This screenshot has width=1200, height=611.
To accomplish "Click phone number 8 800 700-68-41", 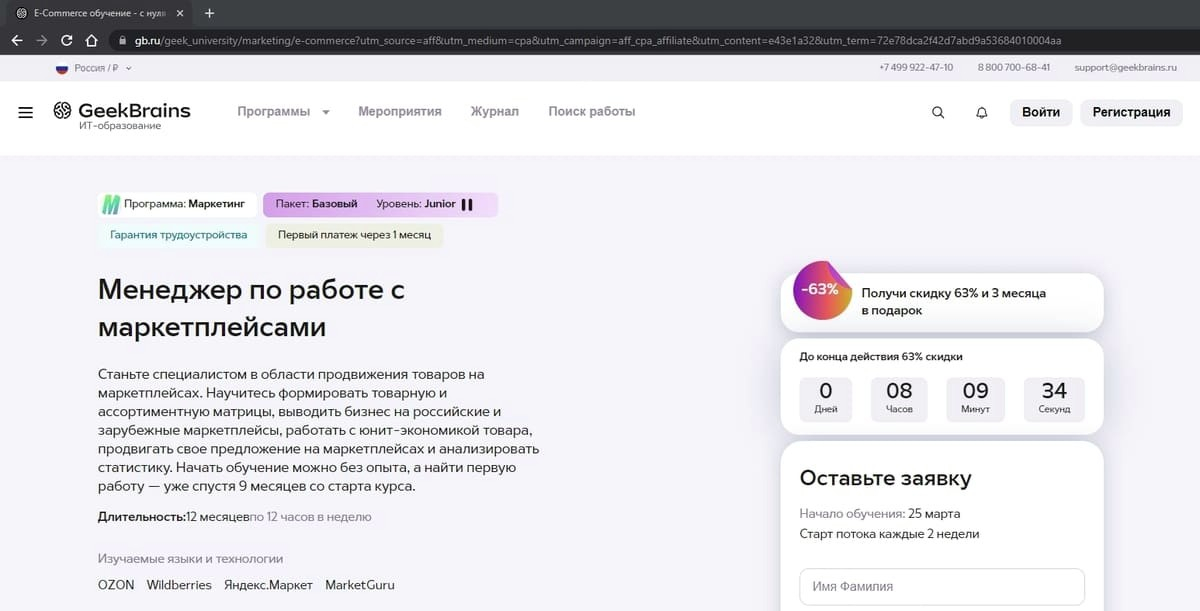I will [x=1014, y=68].
